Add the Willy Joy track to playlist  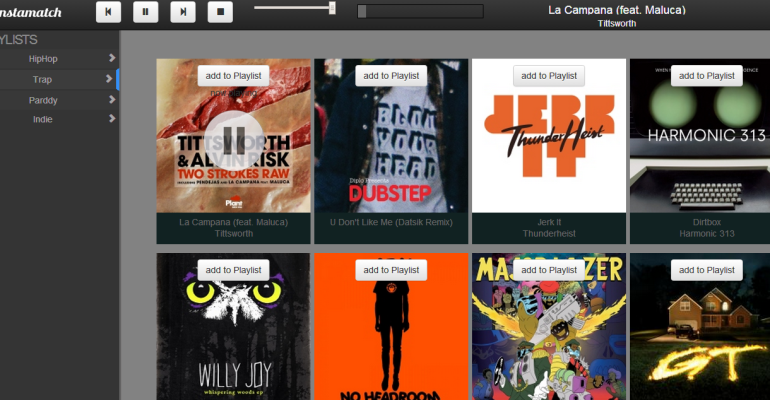(x=234, y=270)
